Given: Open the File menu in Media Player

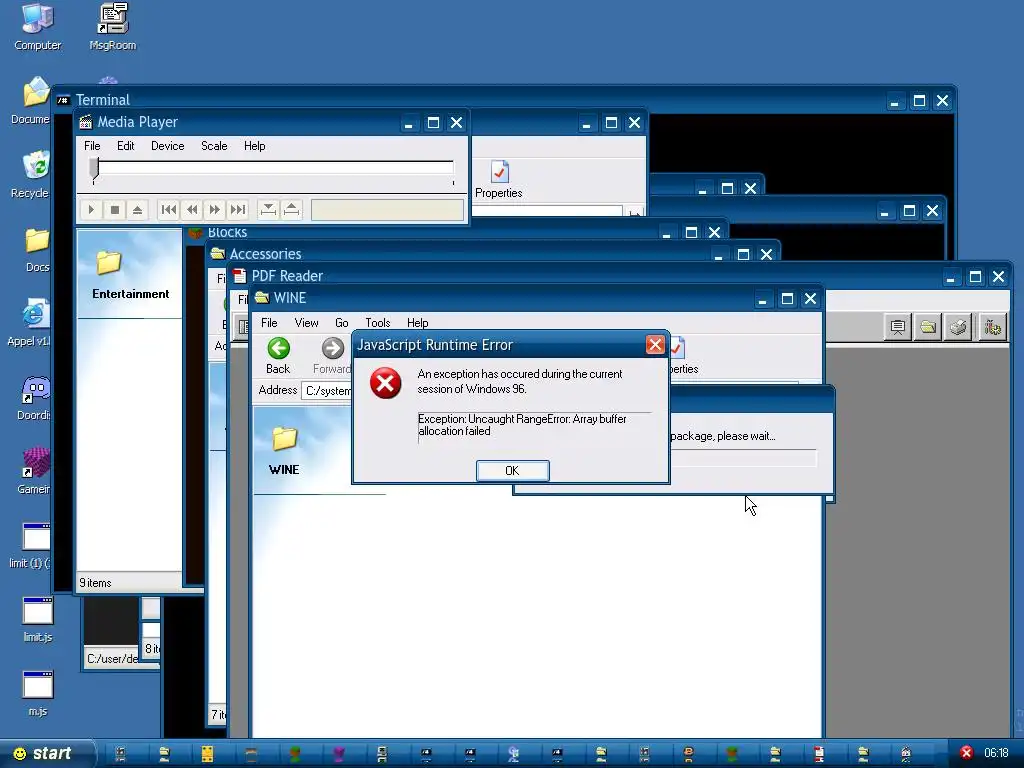Looking at the screenshot, I should pyautogui.click(x=92, y=146).
